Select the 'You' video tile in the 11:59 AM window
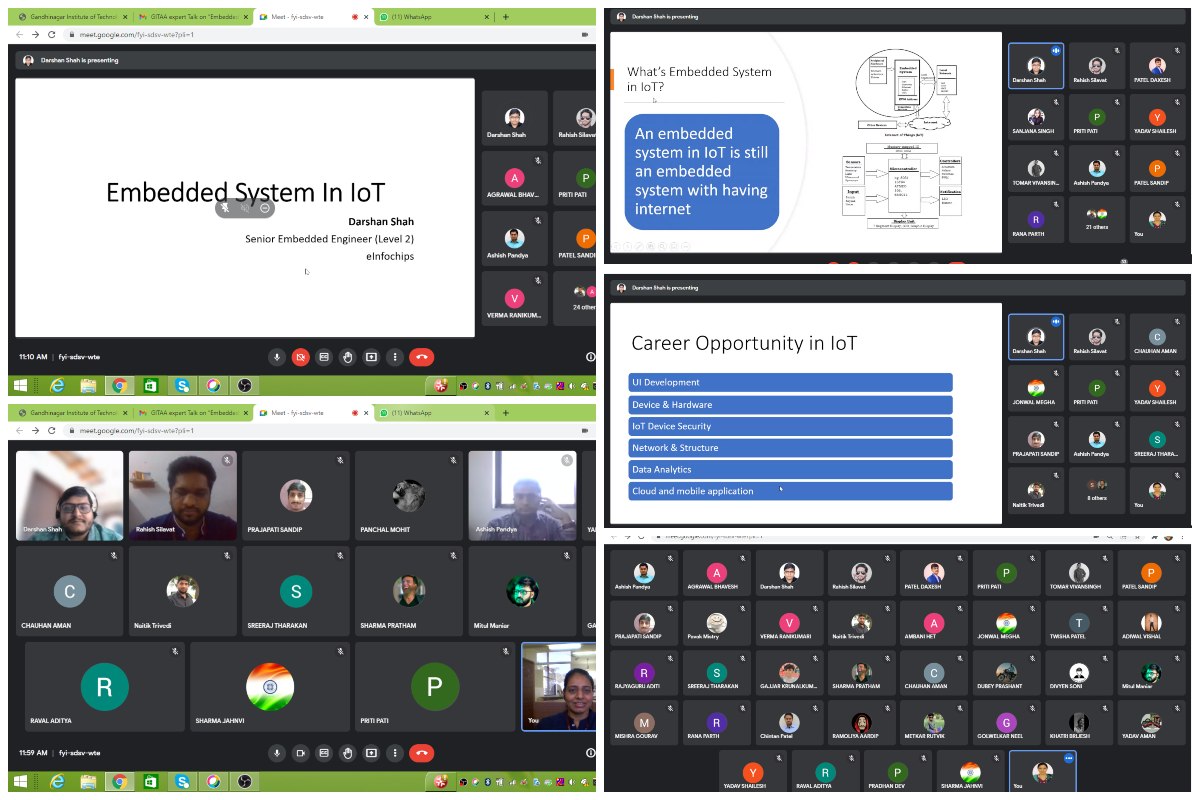The image size is (1200, 800). click(x=558, y=685)
